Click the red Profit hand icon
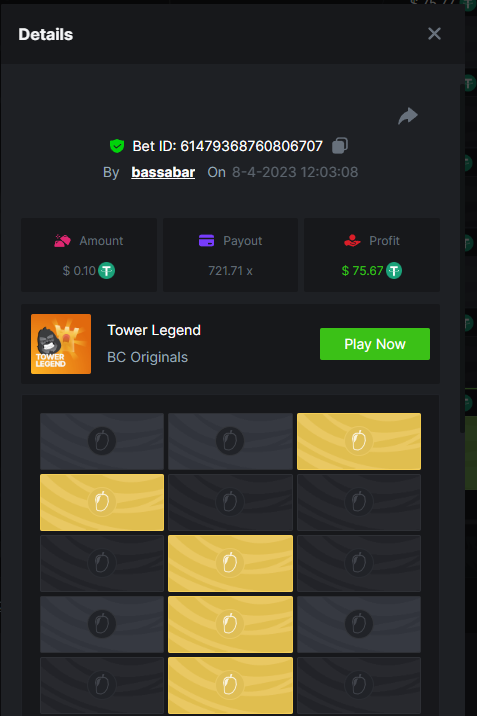477x716 pixels. click(x=352, y=240)
